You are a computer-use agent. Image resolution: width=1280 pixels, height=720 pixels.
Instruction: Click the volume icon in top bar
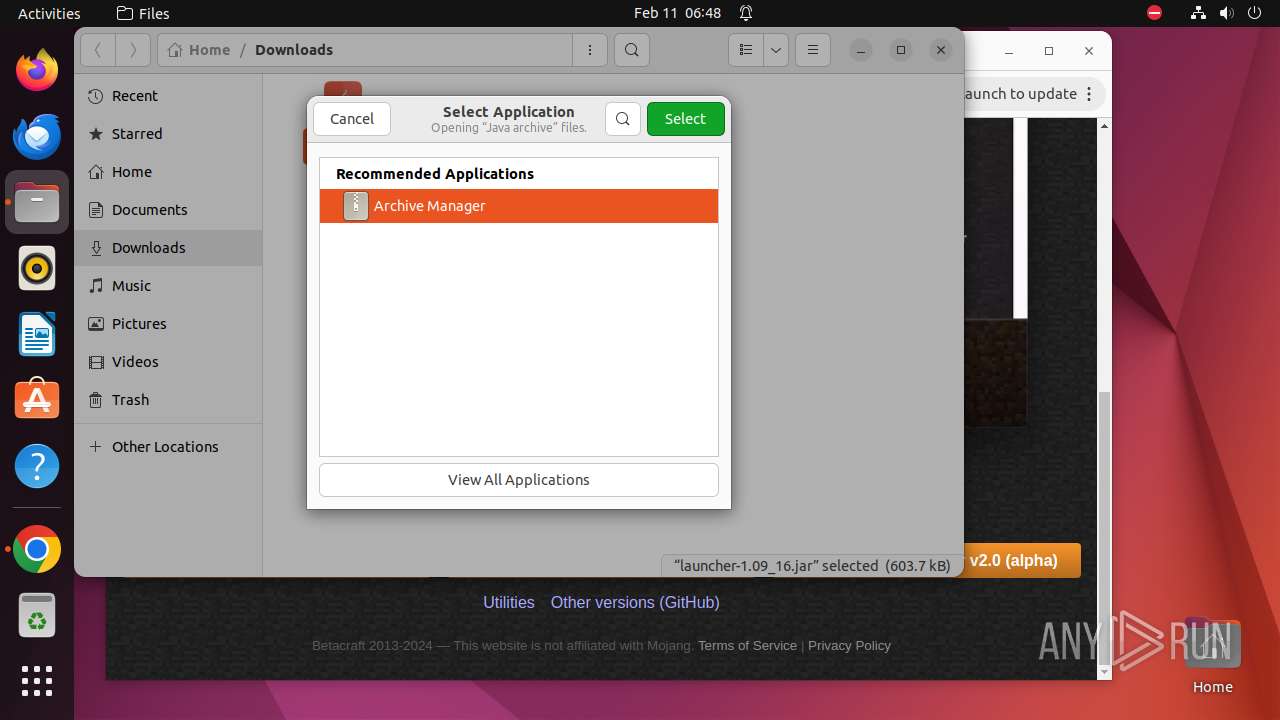point(1226,13)
